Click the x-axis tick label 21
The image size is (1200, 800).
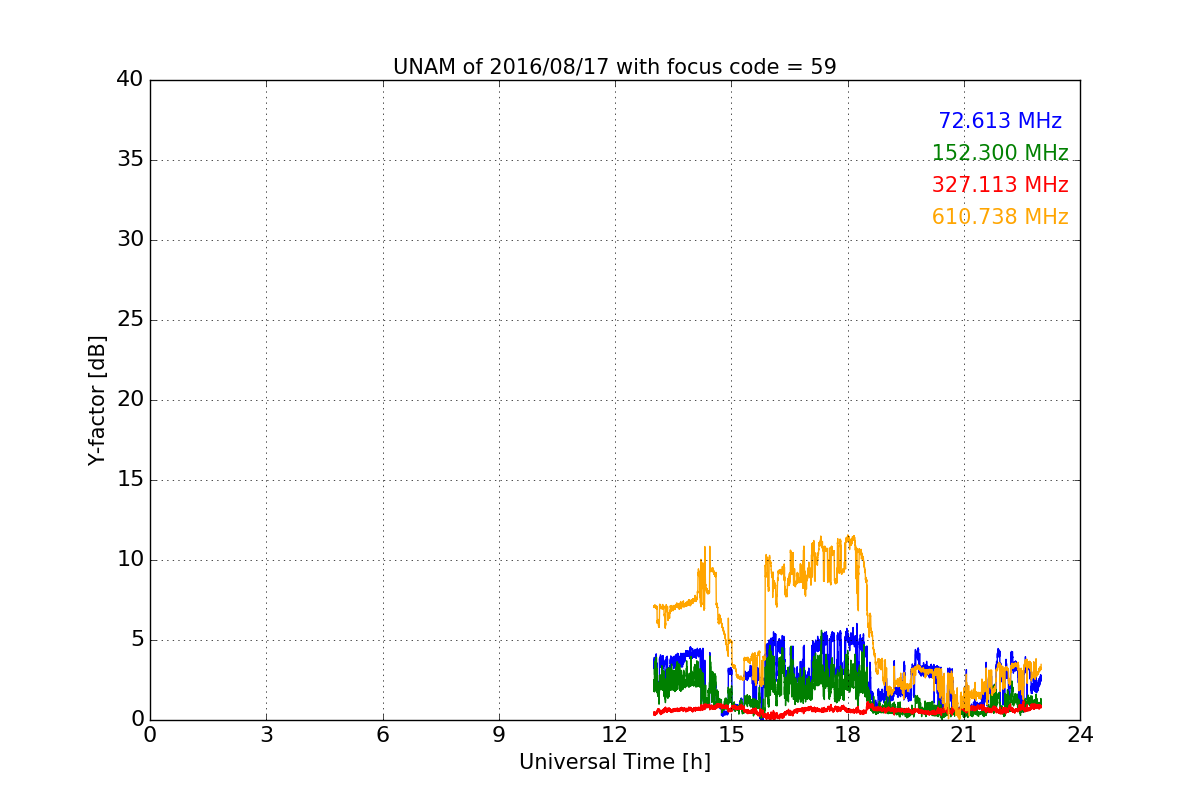(964, 735)
